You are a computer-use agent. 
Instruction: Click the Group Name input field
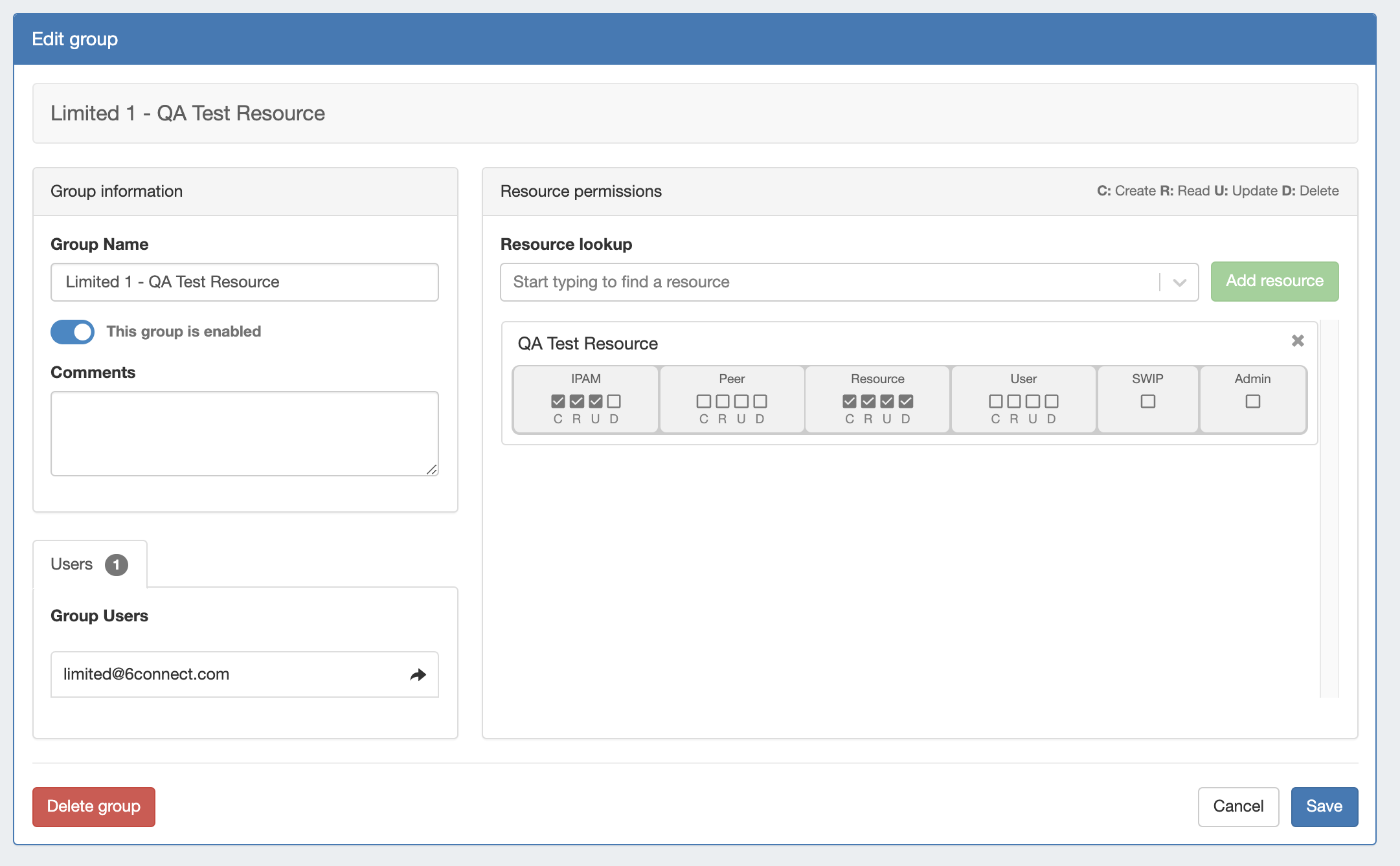pos(244,282)
